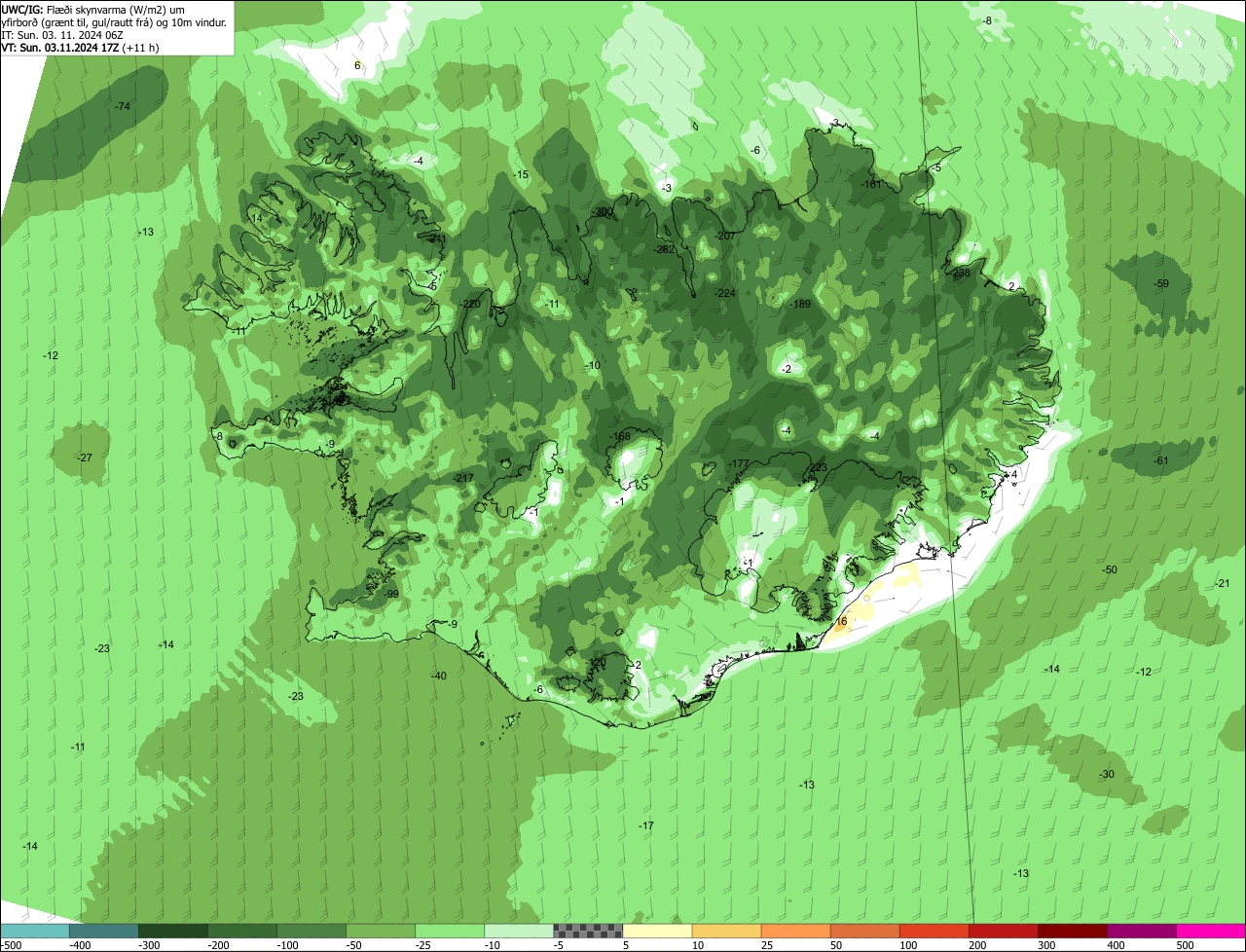Screen dimensions: 1246x952
Task: Click the orange swatch between 25 and 50
Action: click(795, 931)
